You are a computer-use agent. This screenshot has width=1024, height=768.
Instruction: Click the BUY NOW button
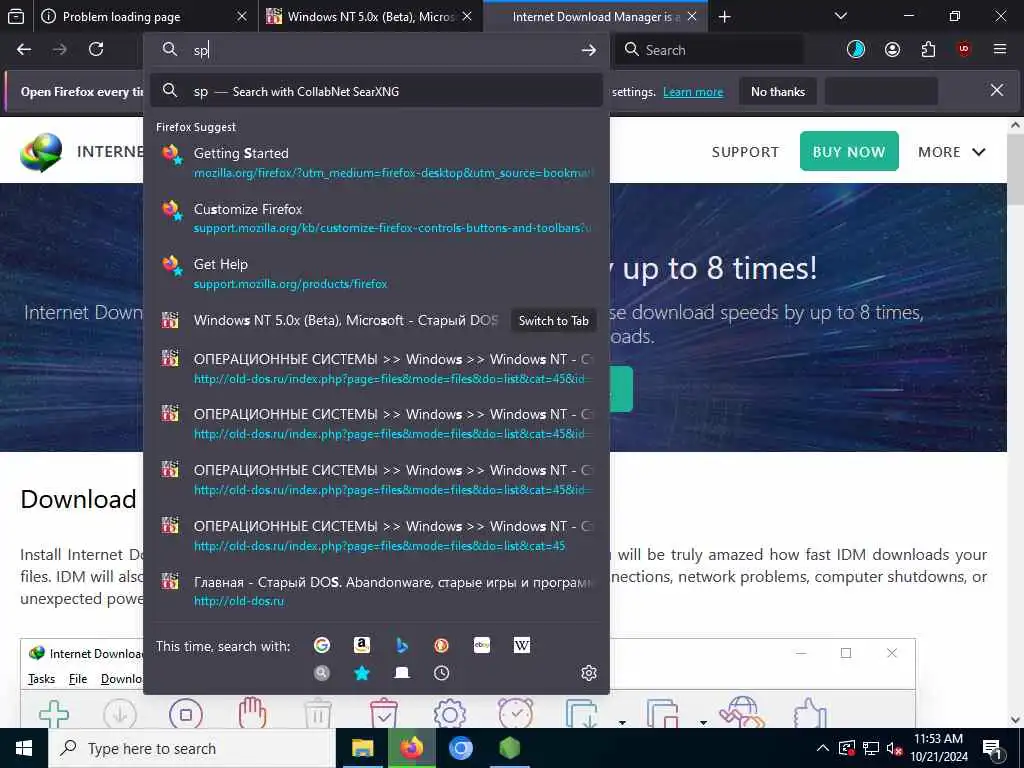pos(849,152)
